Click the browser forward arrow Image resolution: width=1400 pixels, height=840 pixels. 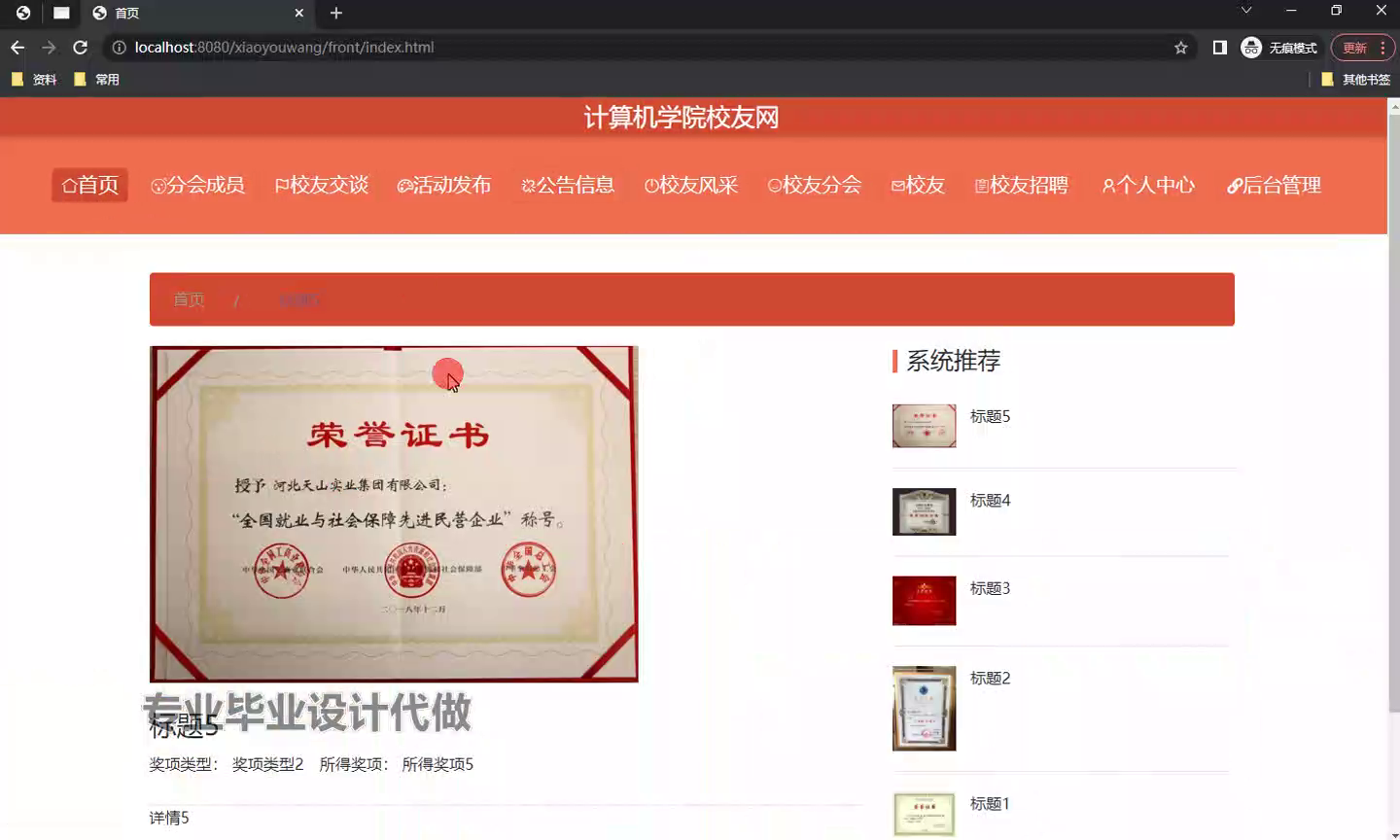coord(49,48)
